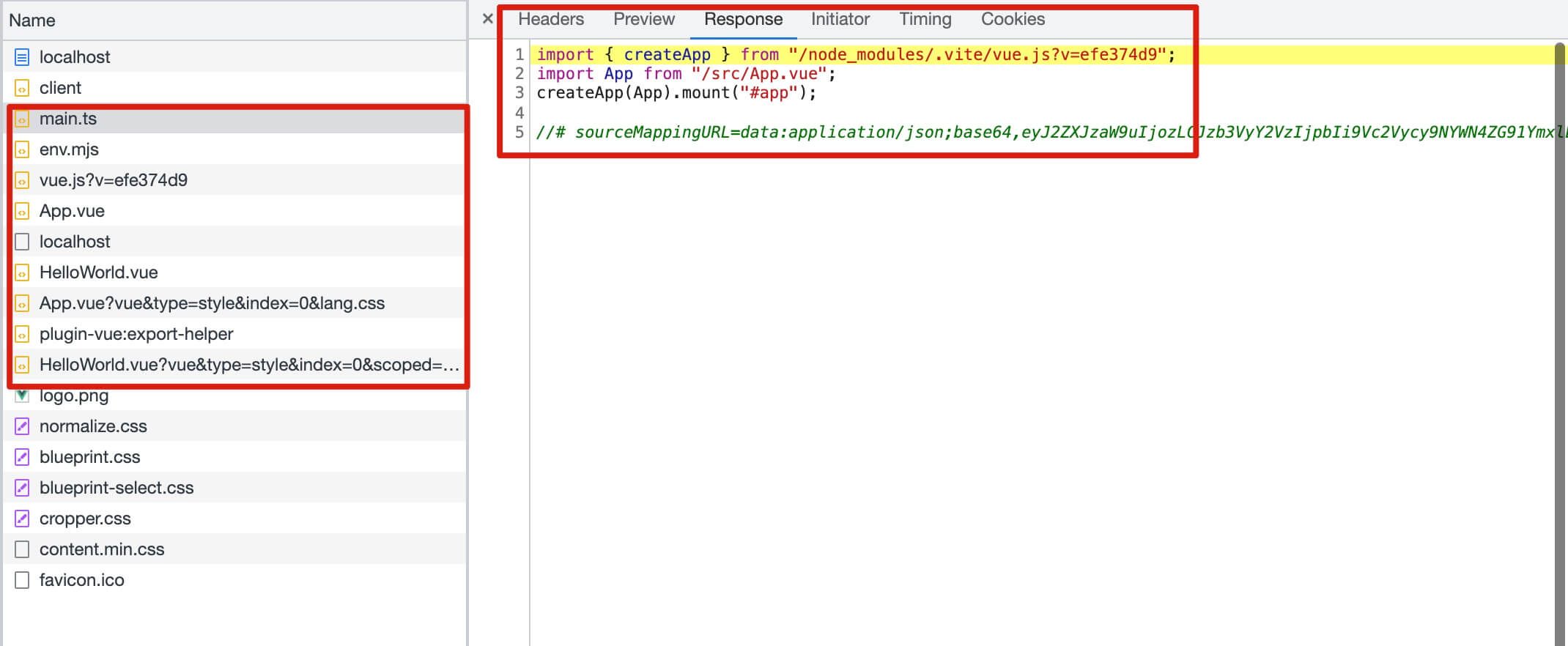Select the App.vue request row
This screenshot has width=1568, height=646.
[72, 211]
